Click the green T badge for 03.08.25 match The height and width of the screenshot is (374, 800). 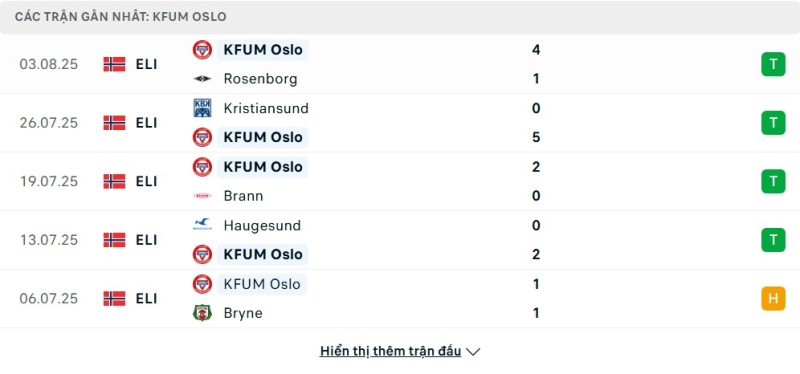(x=773, y=64)
